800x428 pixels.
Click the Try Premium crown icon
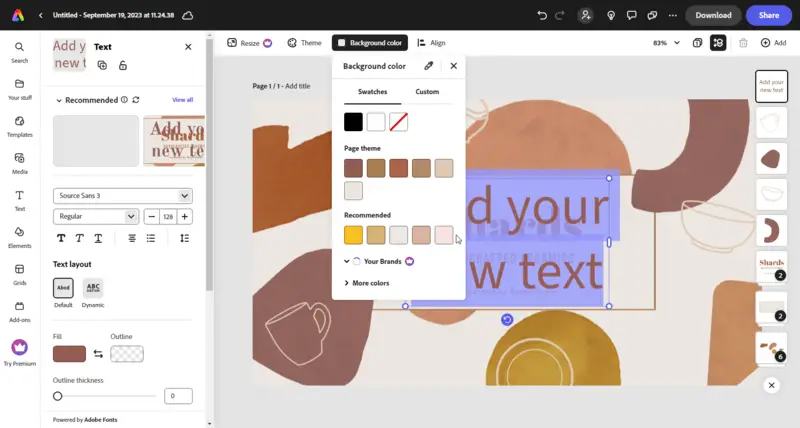19,347
